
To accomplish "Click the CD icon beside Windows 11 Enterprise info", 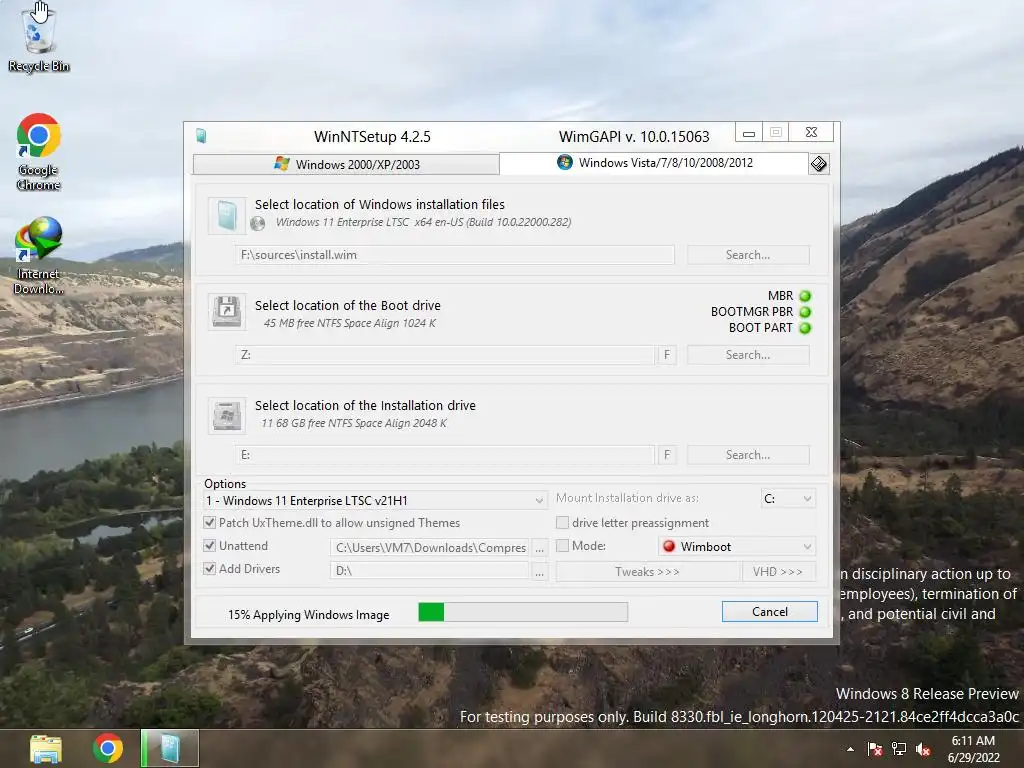I will [x=258, y=223].
